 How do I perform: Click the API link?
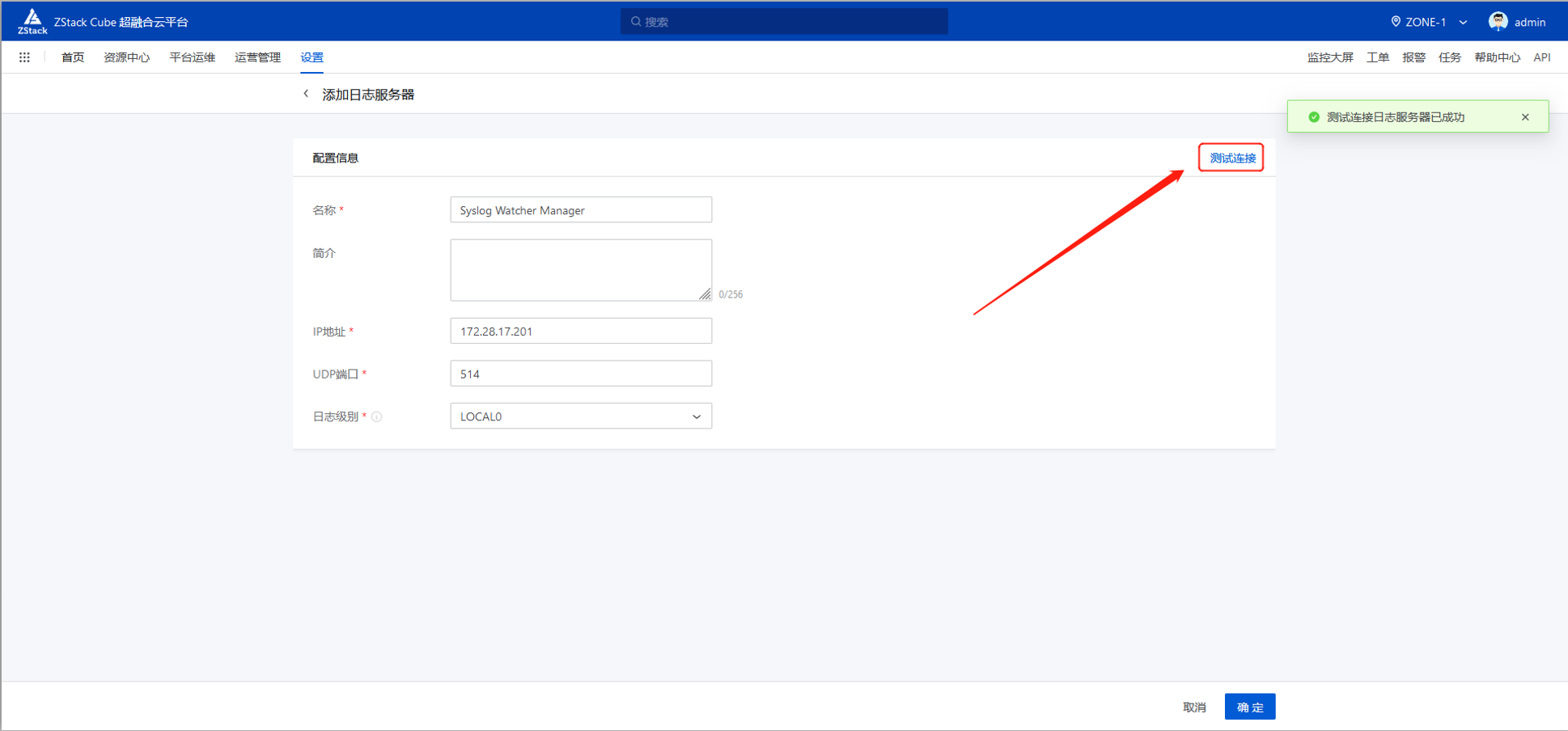coord(1542,57)
